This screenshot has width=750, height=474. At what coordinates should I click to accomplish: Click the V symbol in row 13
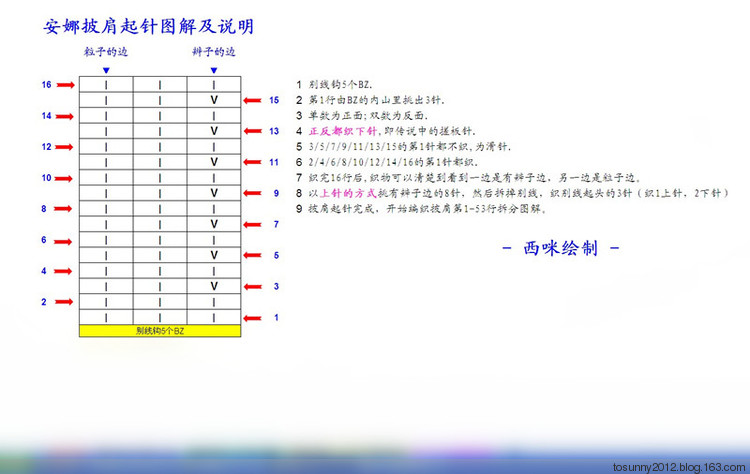coord(214,131)
